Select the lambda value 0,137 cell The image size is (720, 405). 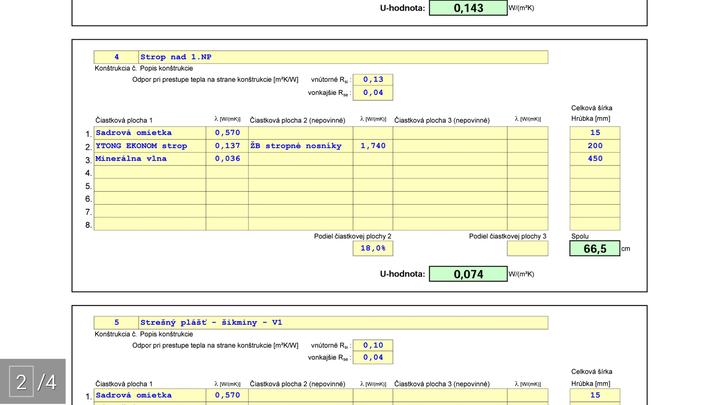(227, 146)
